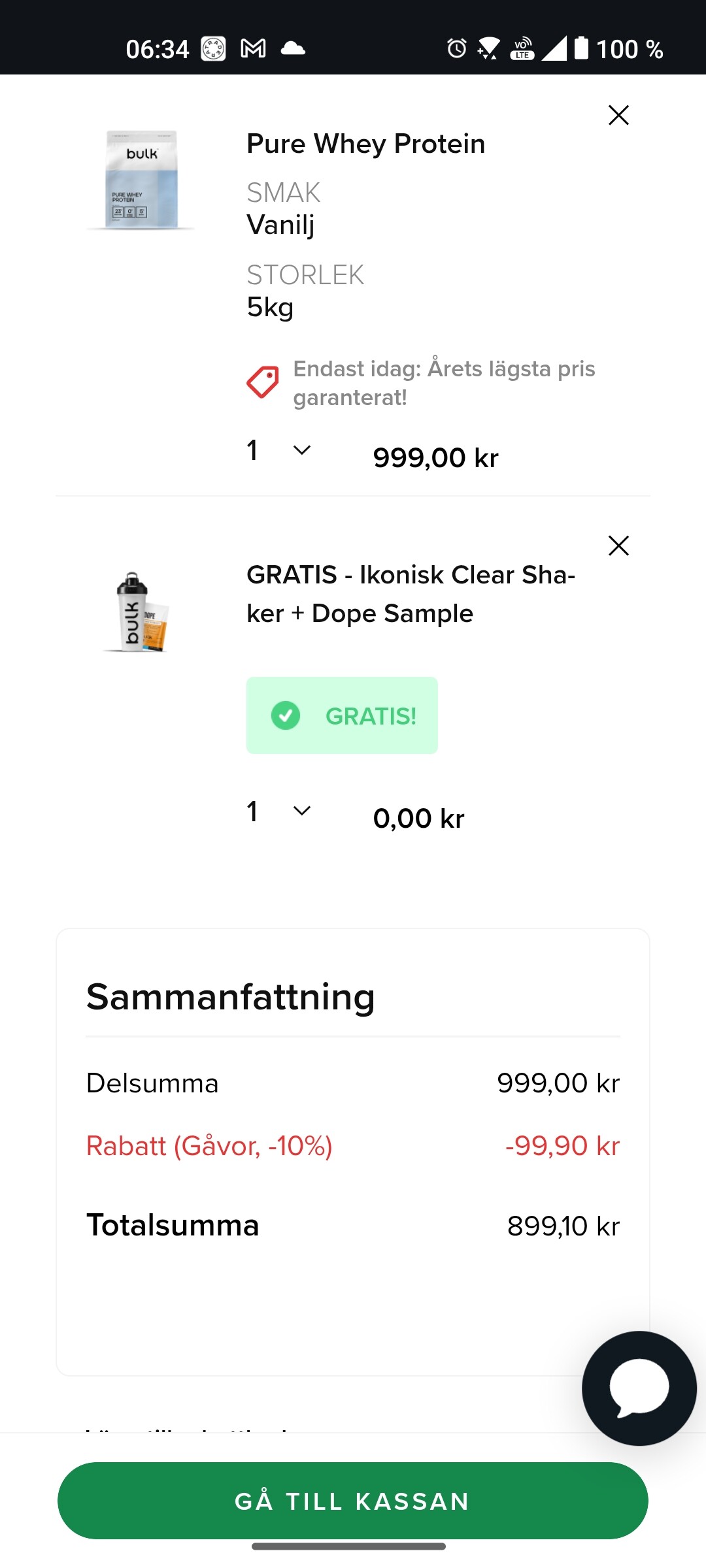Tap the green GRATIS checkmark icon

286,715
